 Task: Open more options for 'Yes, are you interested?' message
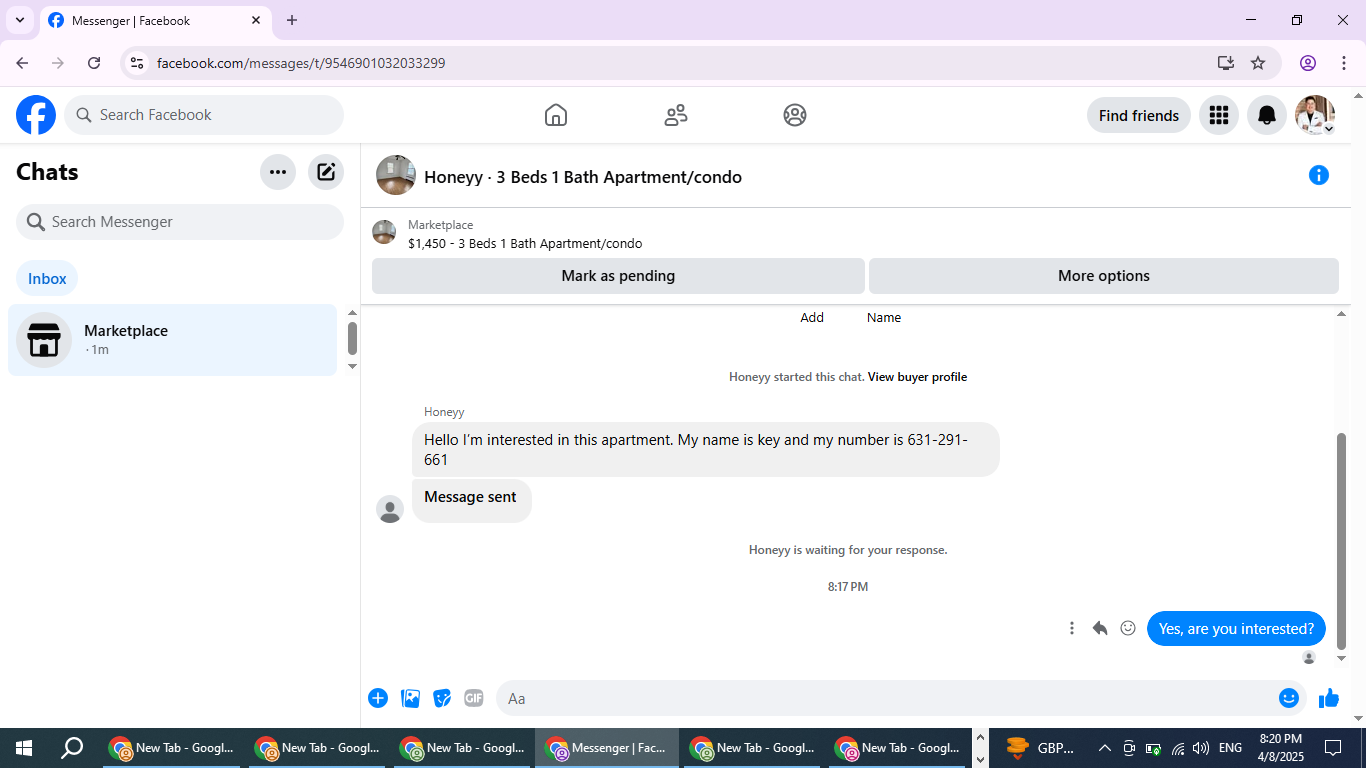(1072, 628)
